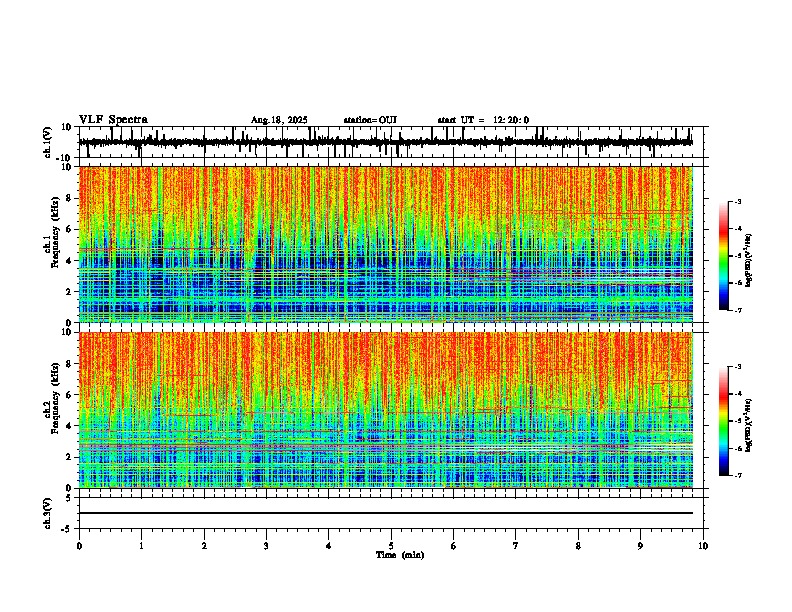Click the ch.1 spectrogram color scale bar

coord(724,256)
